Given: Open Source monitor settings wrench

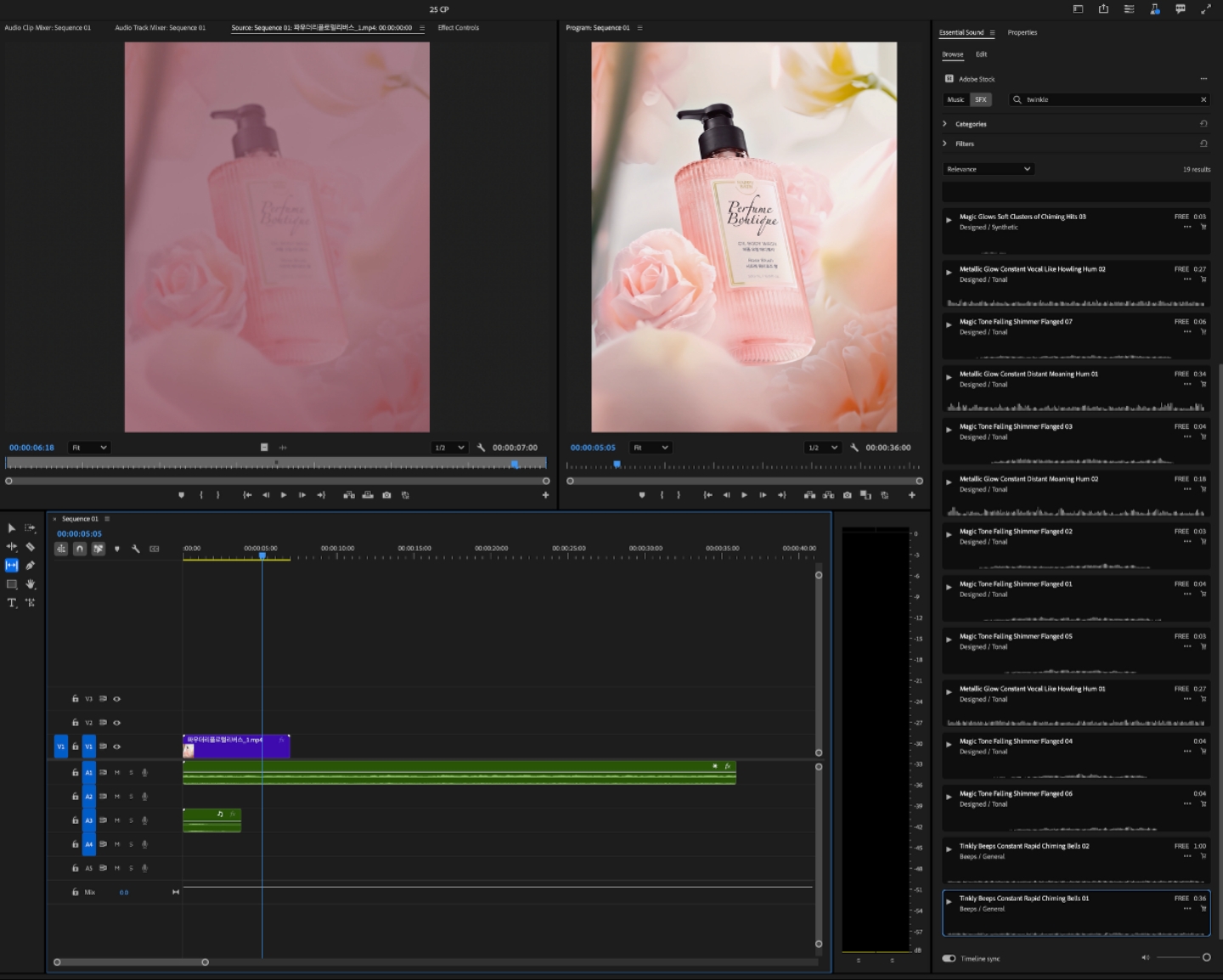Looking at the screenshot, I should coord(482,448).
